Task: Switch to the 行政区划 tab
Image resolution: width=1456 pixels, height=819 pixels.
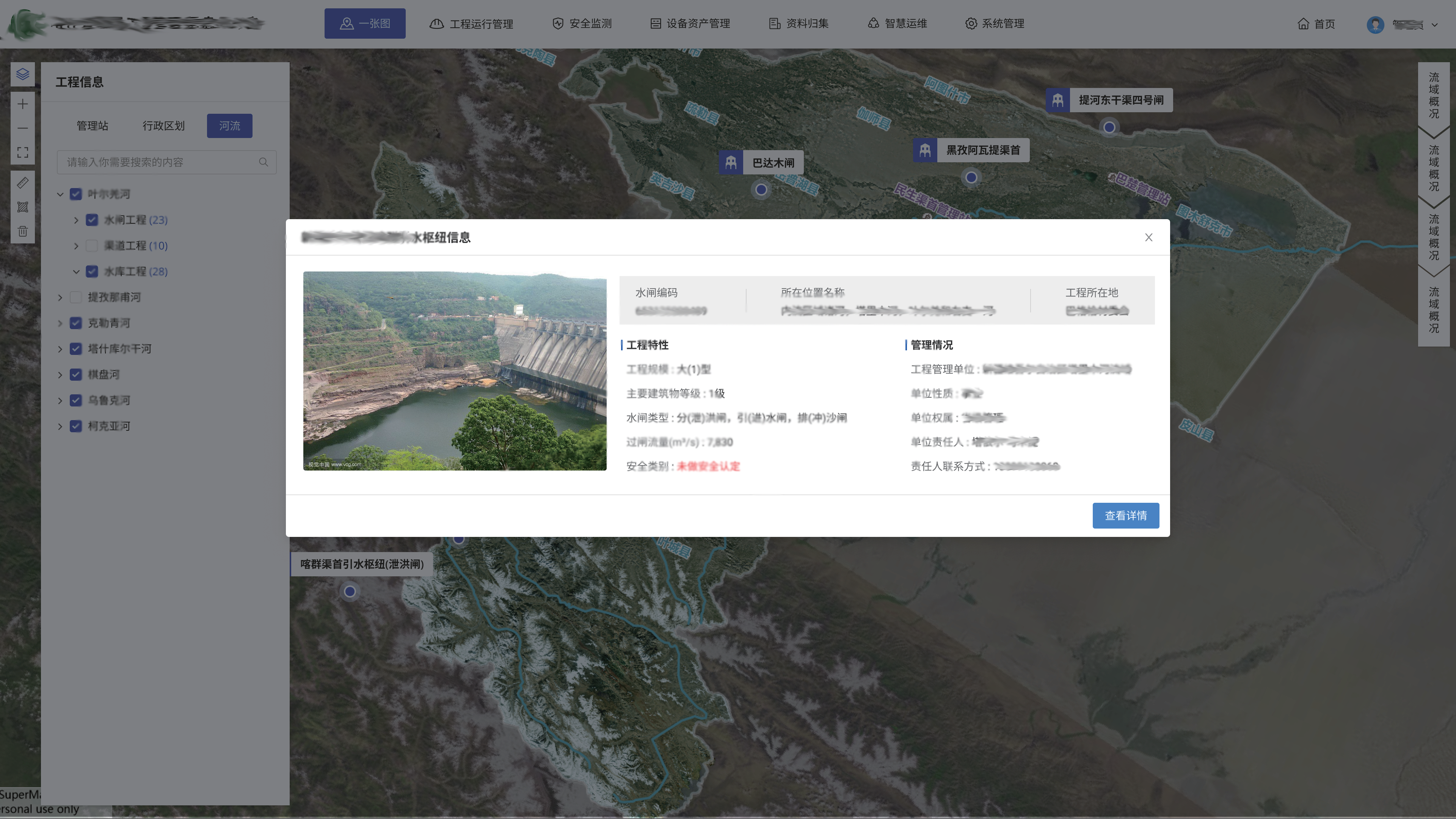Action: click(x=163, y=126)
